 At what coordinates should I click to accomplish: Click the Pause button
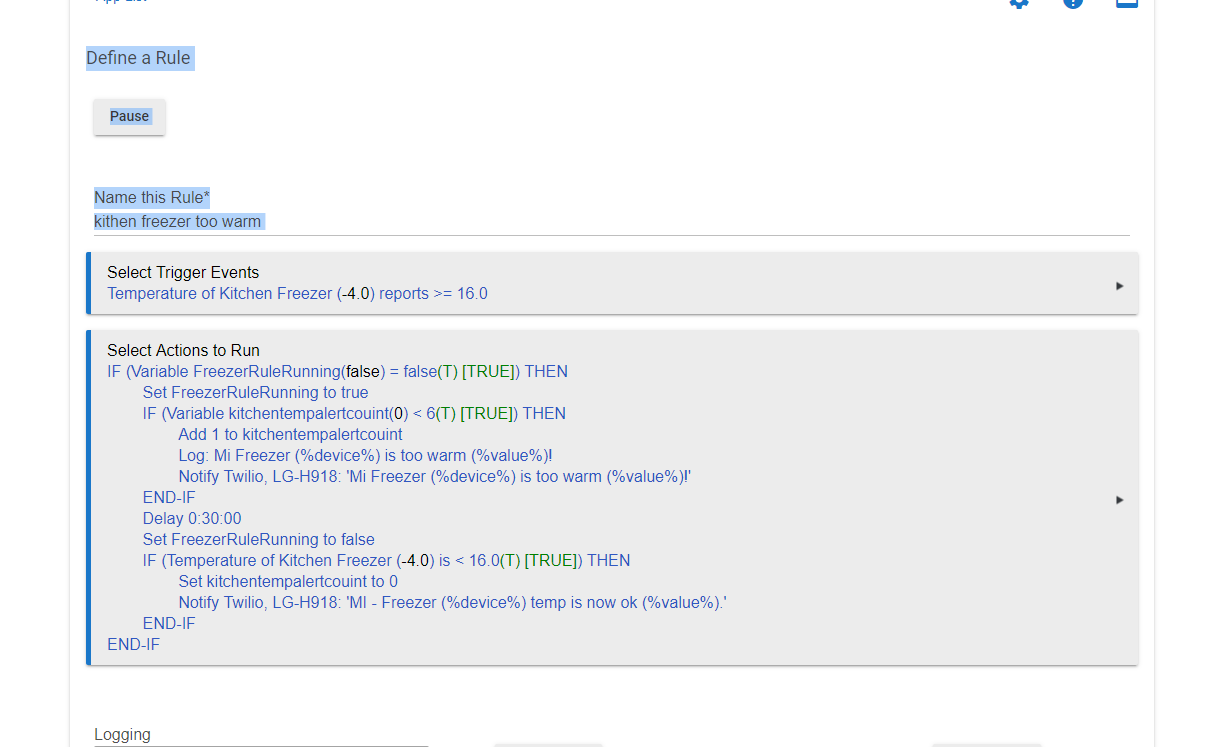point(129,116)
